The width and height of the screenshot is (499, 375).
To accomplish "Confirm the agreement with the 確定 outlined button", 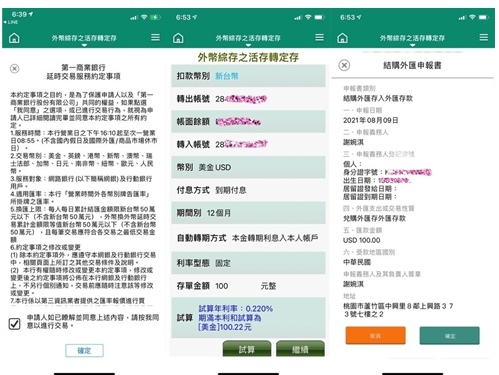I will [84, 350].
